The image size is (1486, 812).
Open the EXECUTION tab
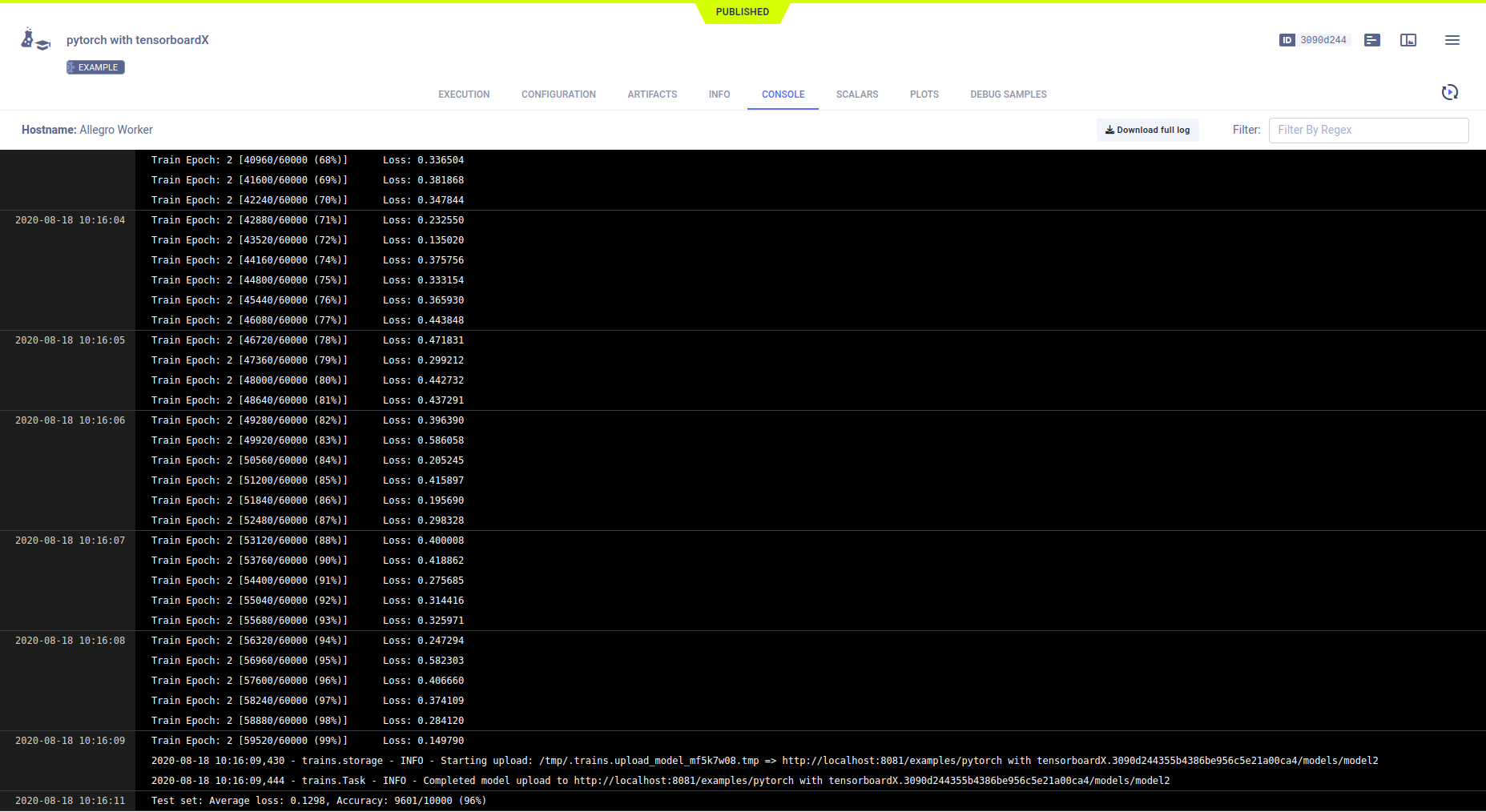point(464,94)
